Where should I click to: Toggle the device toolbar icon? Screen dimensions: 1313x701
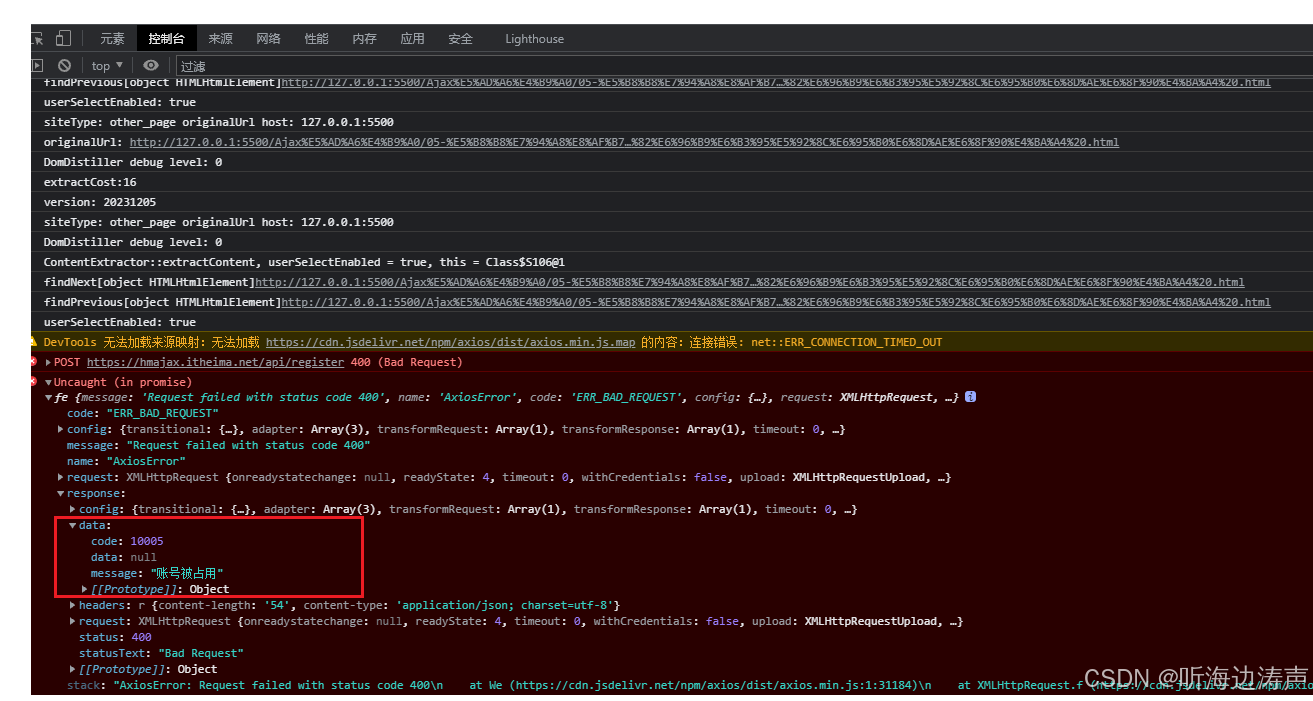click(x=63, y=38)
